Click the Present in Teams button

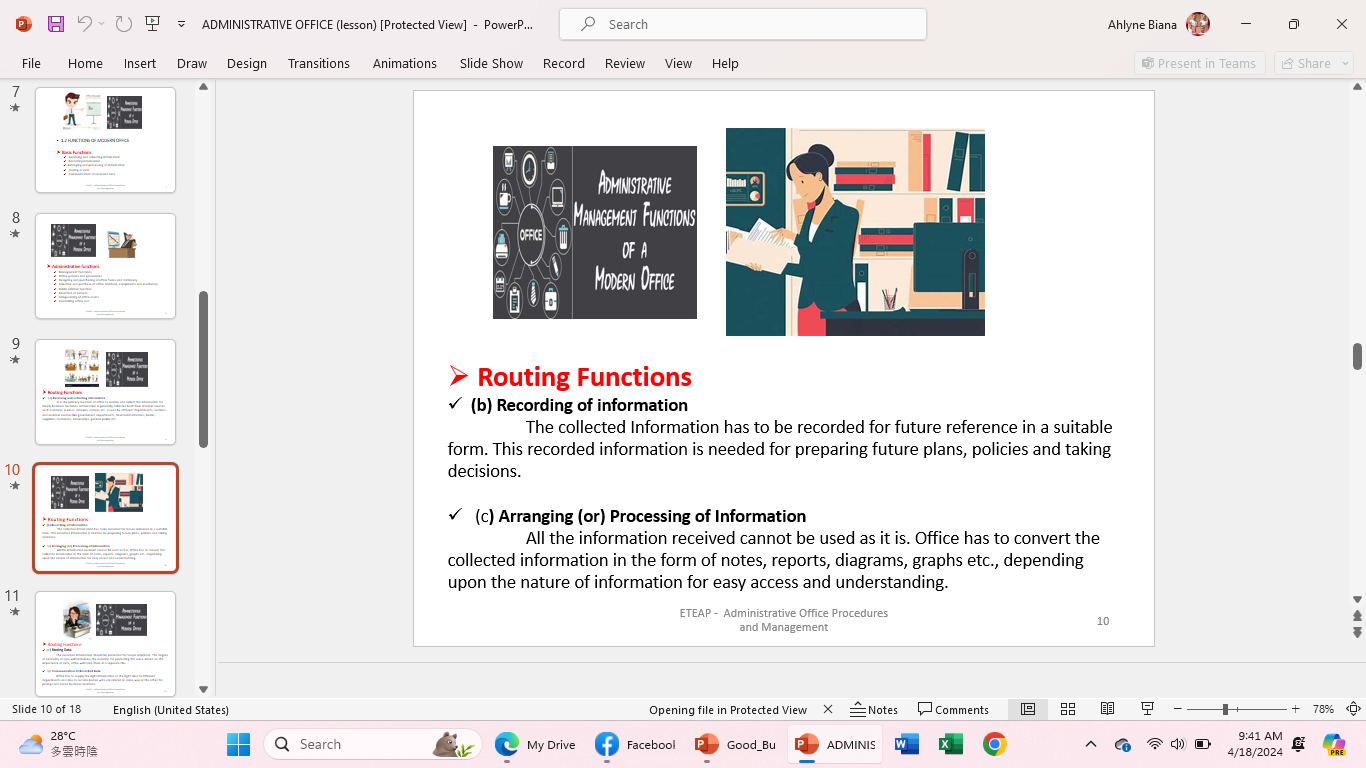[x=1199, y=63]
